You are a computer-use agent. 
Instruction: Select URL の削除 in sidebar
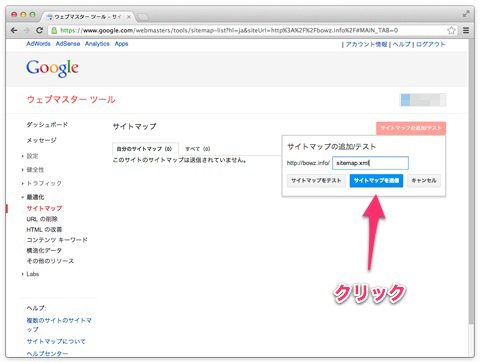42,219
